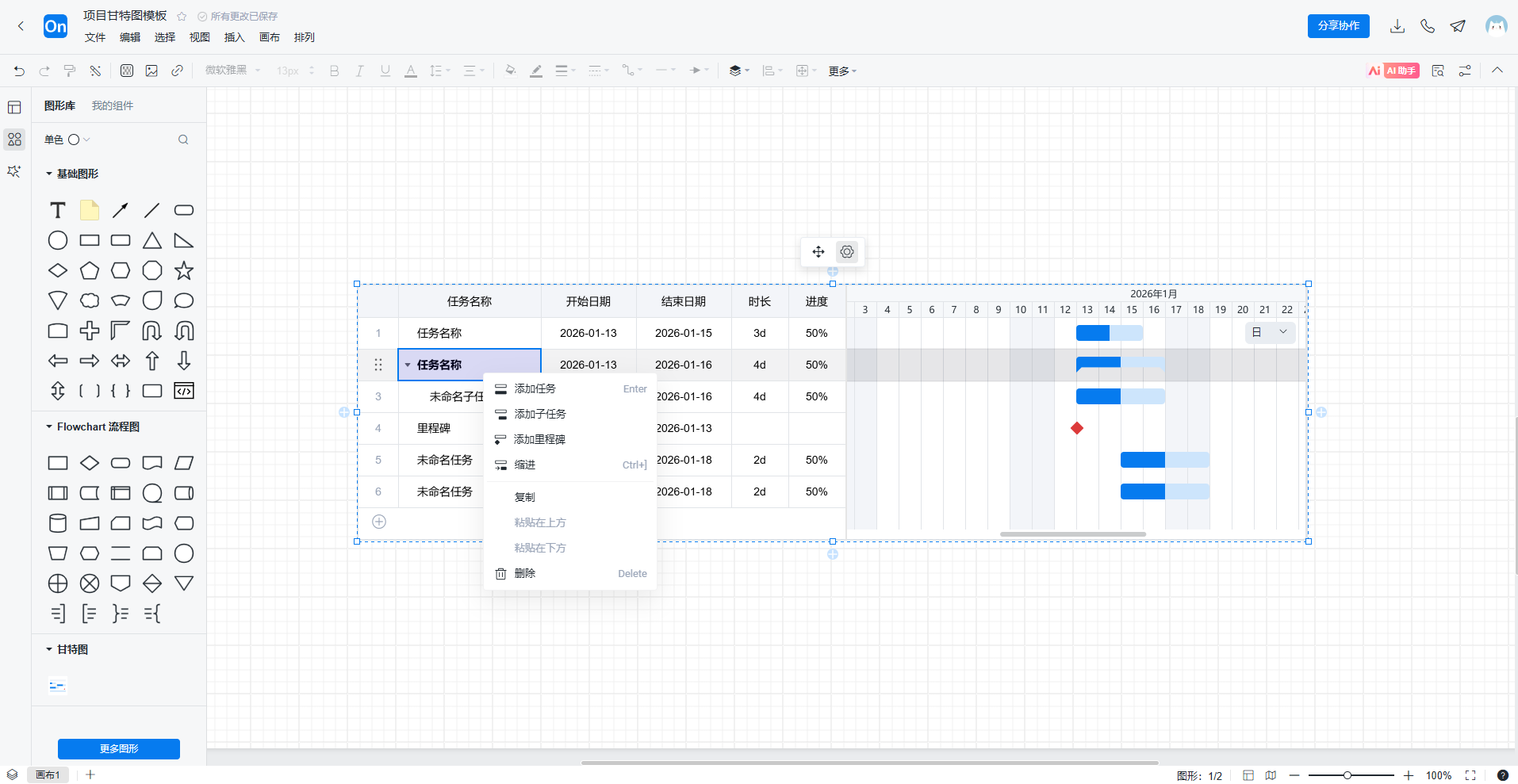1518x784 pixels.
Task: Click the download icon in header
Action: (1397, 26)
